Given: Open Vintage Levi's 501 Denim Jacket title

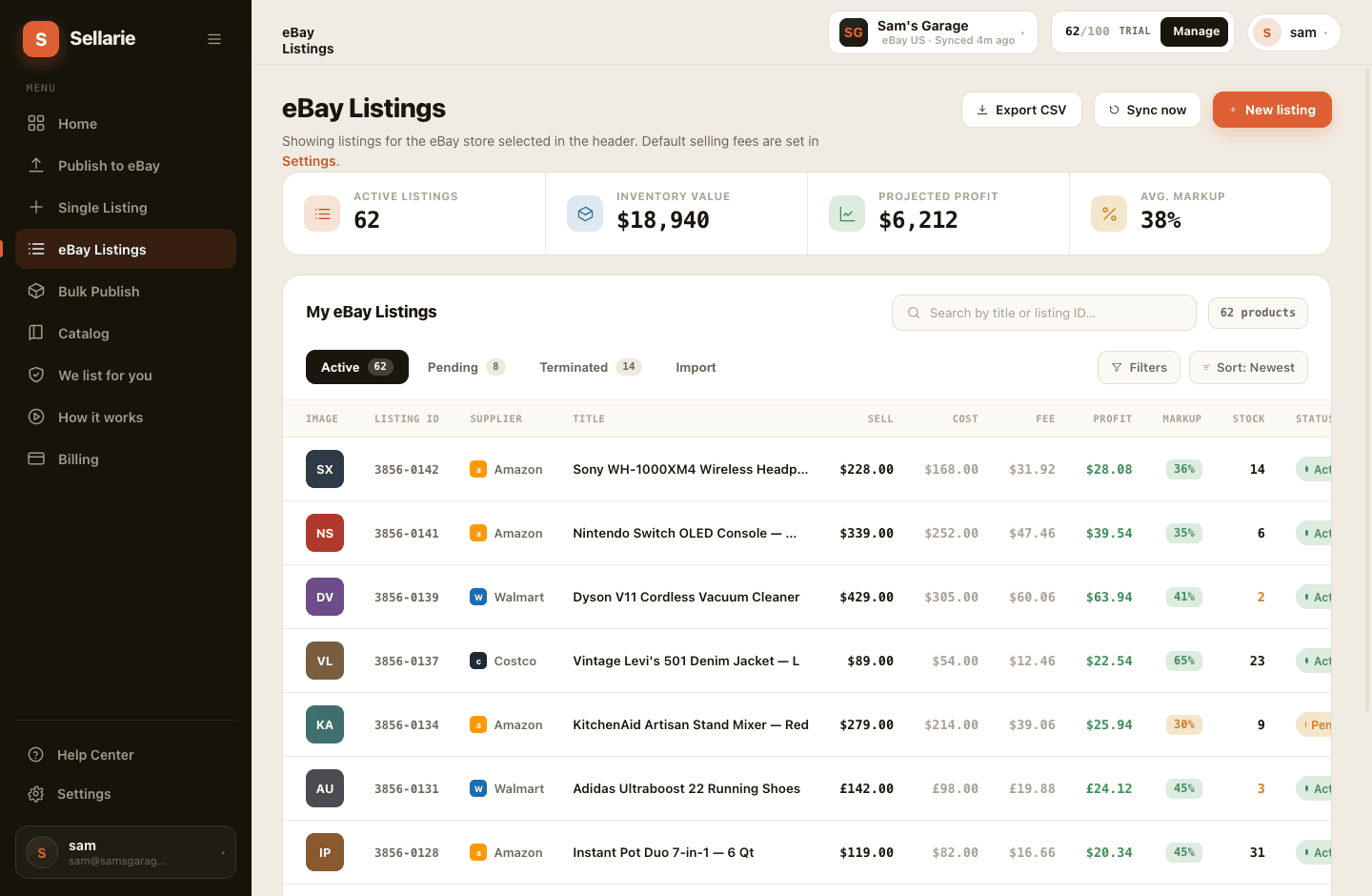Looking at the screenshot, I should coord(686,661).
